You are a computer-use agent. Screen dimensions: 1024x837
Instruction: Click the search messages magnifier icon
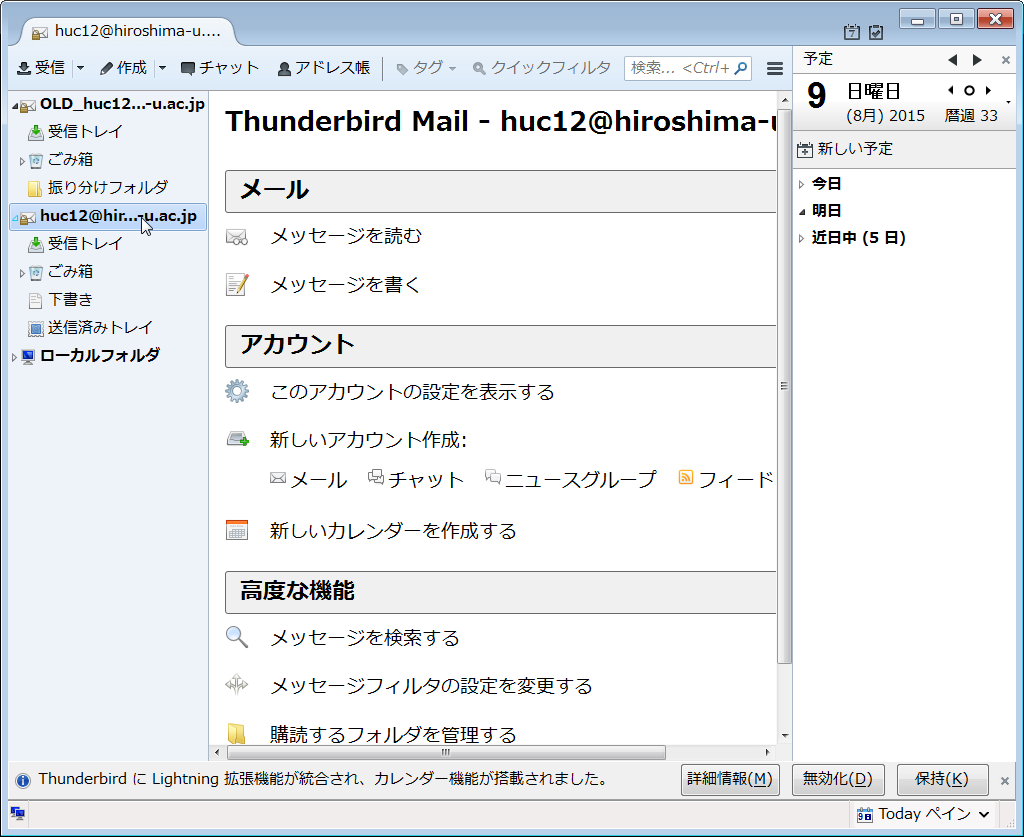(x=237, y=637)
